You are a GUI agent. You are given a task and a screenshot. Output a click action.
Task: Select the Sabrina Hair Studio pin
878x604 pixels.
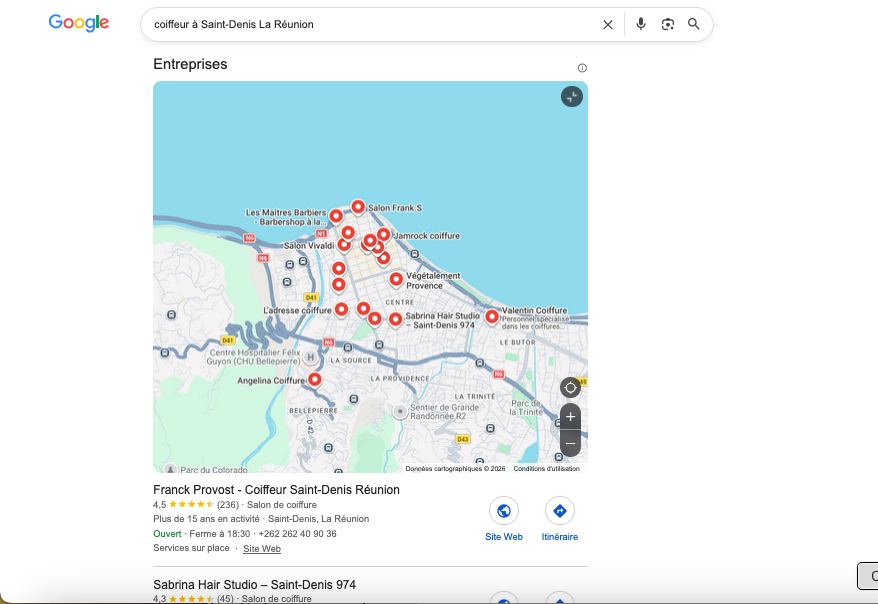395,319
